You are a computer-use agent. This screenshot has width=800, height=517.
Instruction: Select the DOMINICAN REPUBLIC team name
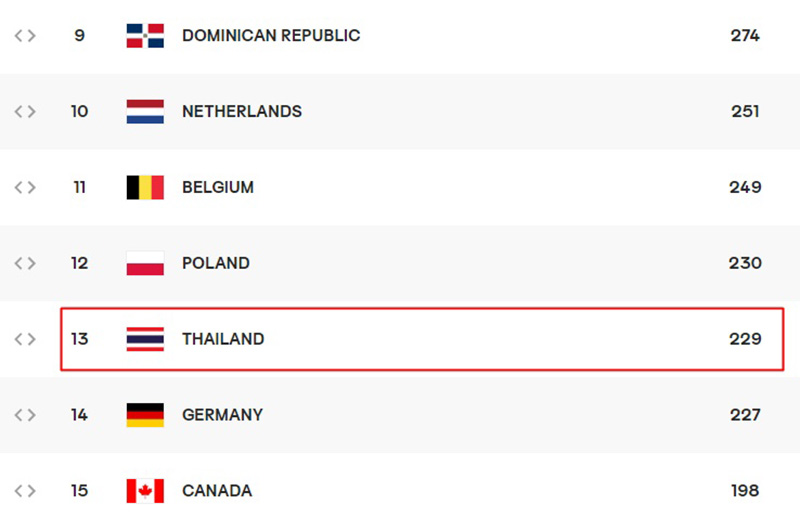(x=271, y=36)
